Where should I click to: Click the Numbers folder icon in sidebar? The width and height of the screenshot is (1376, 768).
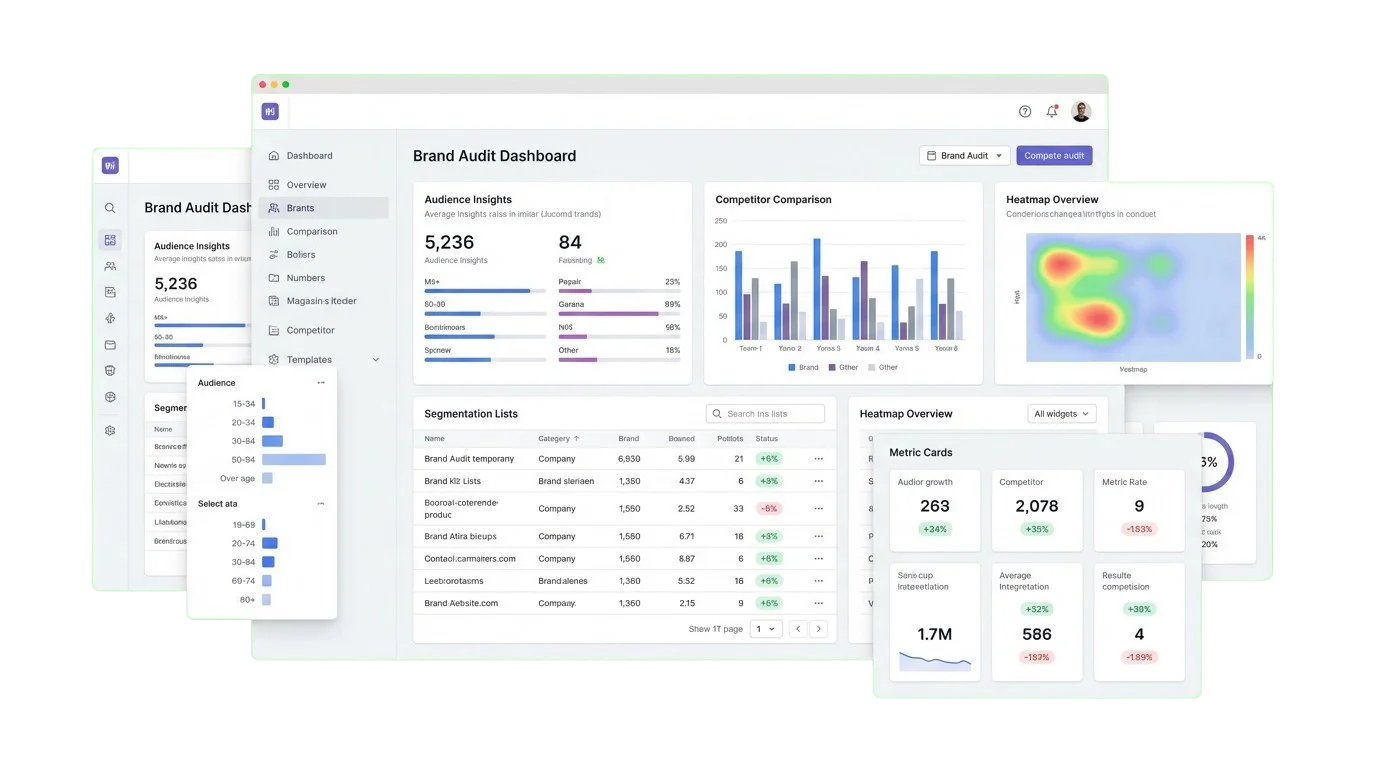coord(274,278)
